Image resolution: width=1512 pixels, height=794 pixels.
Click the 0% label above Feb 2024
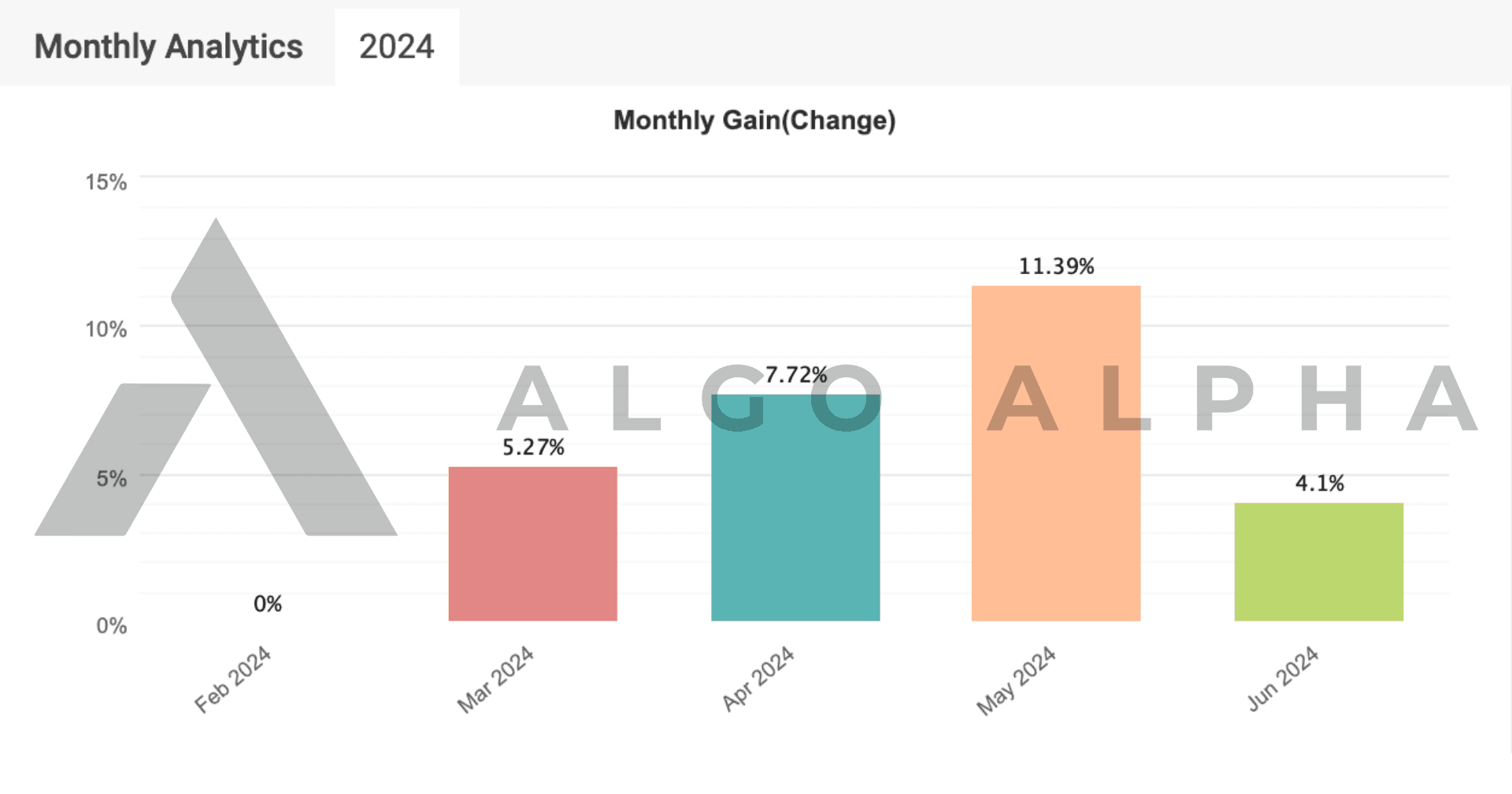(268, 603)
